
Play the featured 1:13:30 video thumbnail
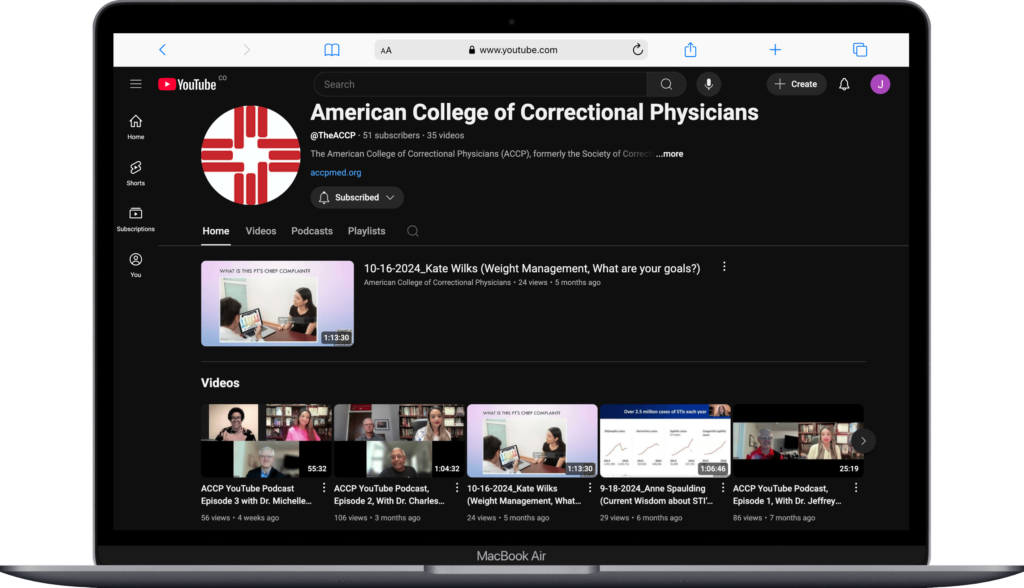tap(278, 303)
